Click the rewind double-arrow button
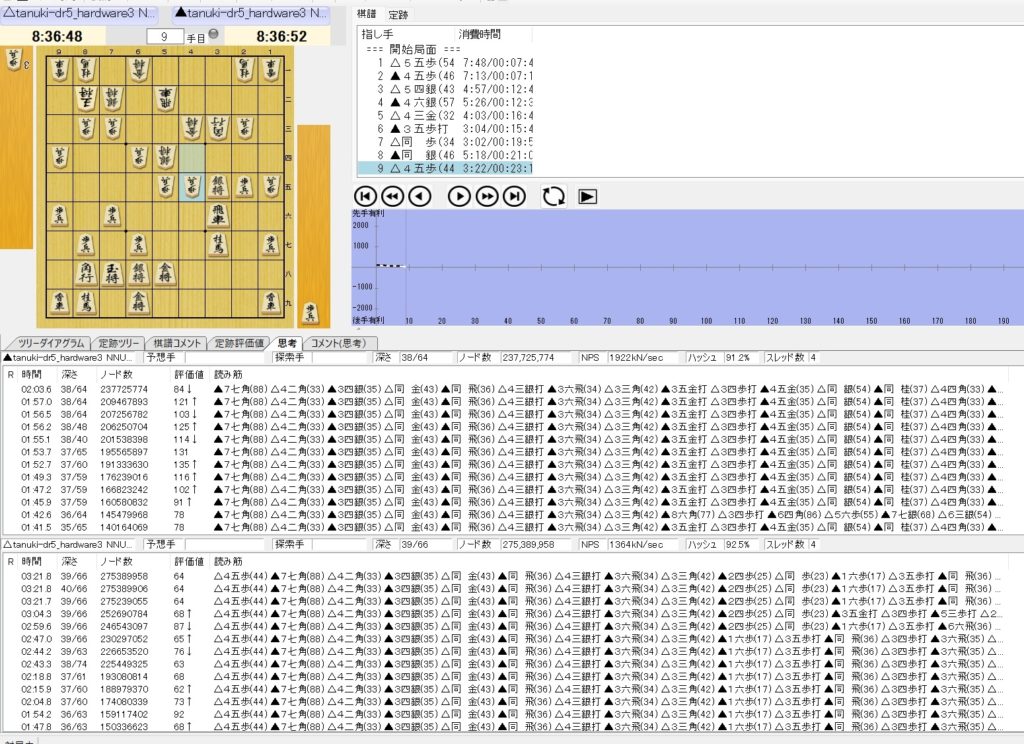This screenshot has height=744, width=1024. 393,196
